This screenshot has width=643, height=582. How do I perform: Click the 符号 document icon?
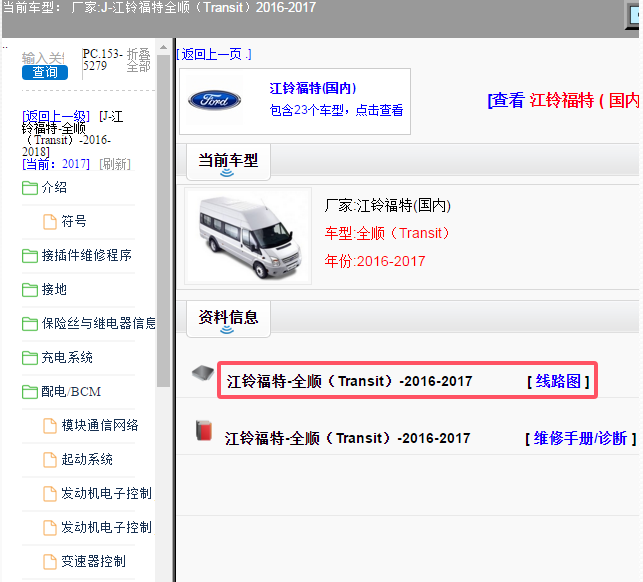50,222
